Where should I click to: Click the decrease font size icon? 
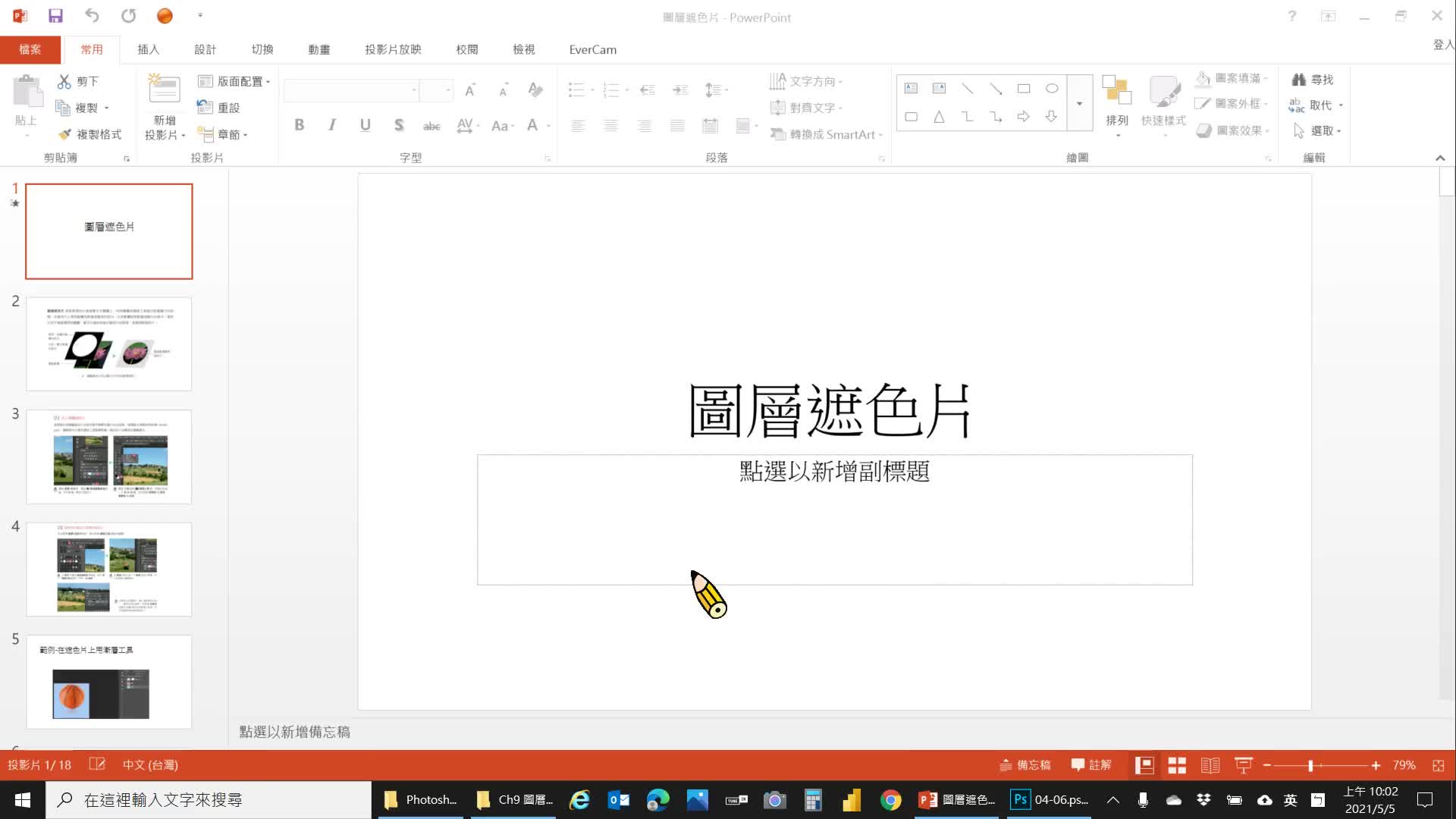503,90
